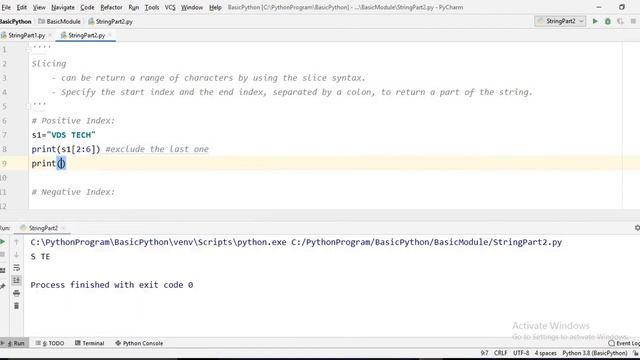Click python.exe command line in console

tap(296, 242)
